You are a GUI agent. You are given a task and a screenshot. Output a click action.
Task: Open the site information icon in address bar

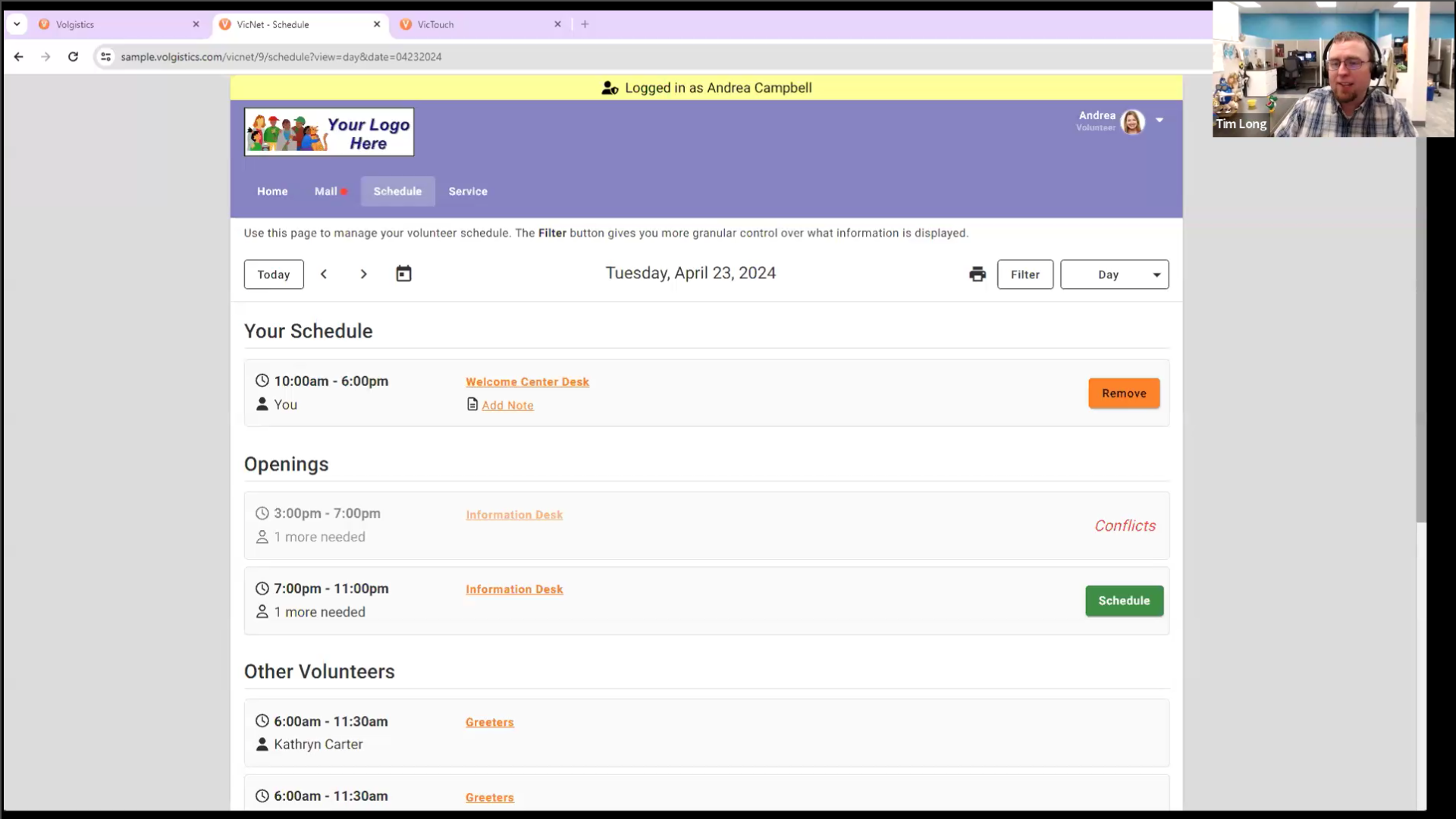(106, 57)
